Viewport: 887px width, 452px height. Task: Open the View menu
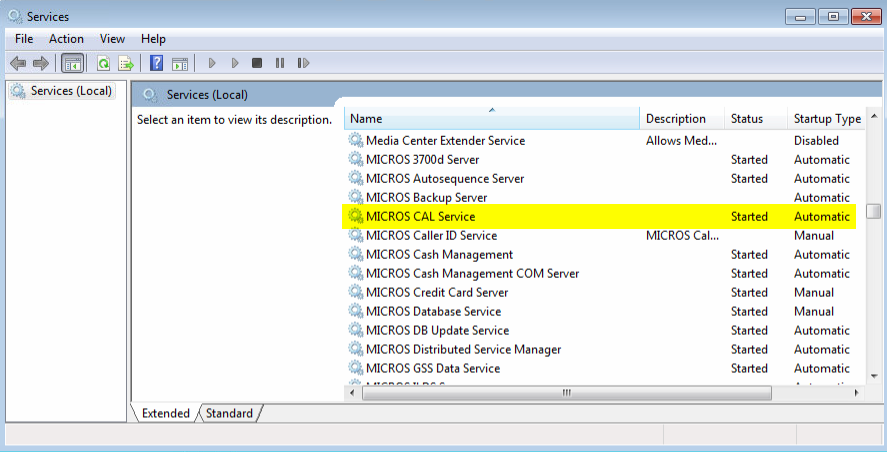point(112,39)
